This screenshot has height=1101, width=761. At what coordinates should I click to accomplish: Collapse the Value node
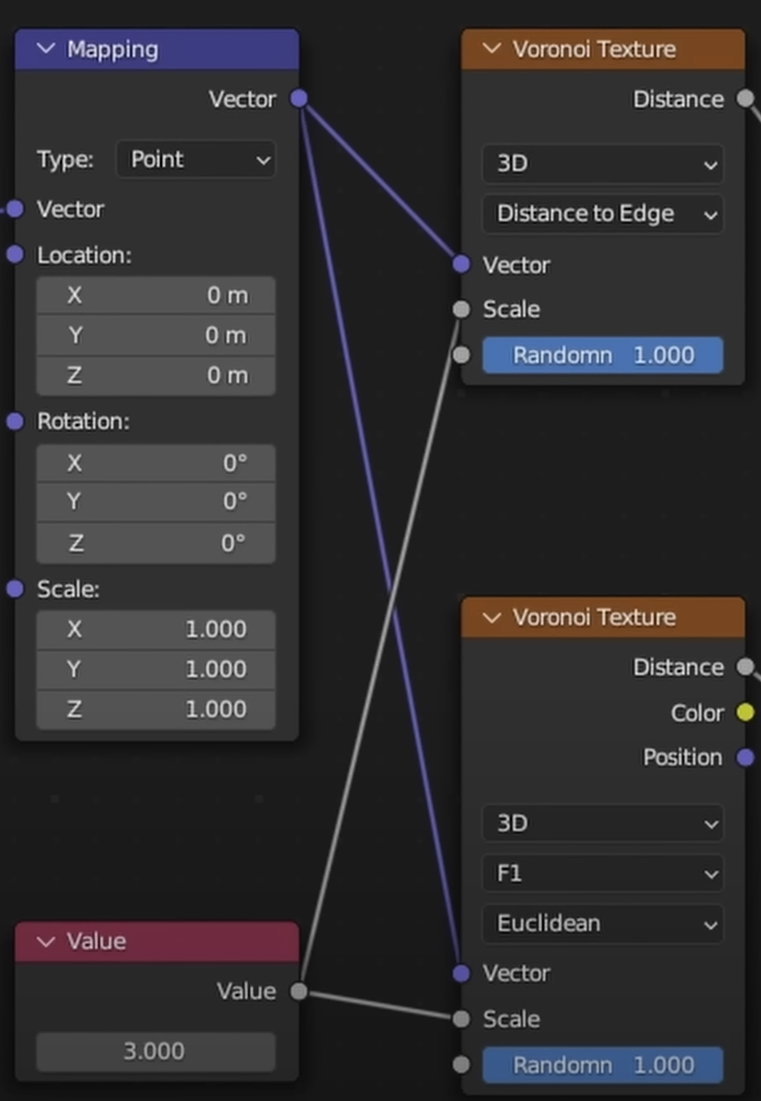[x=45, y=941]
